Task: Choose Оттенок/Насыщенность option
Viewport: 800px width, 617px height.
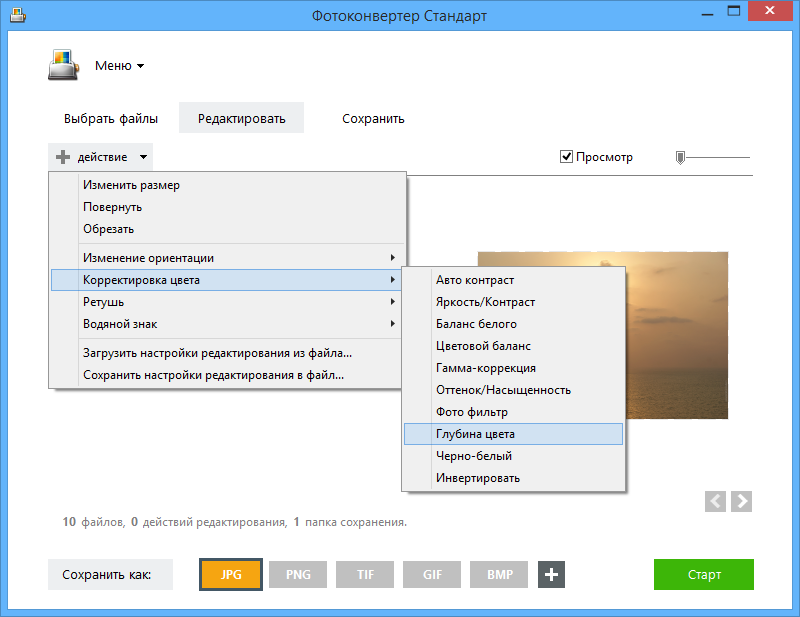Action: click(513, 389)
